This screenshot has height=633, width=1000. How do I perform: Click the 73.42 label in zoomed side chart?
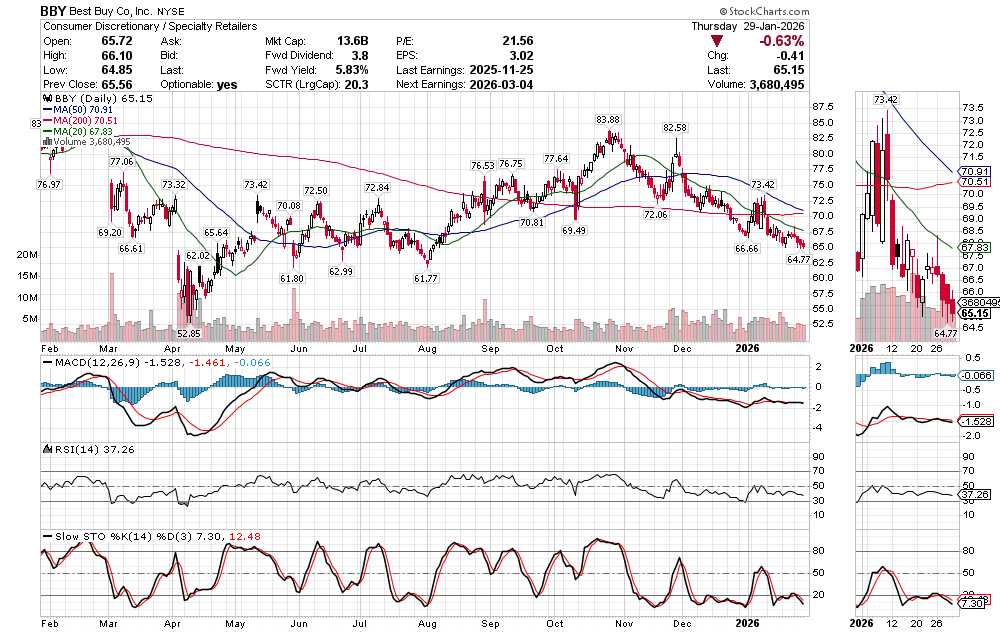click(885, 100)
